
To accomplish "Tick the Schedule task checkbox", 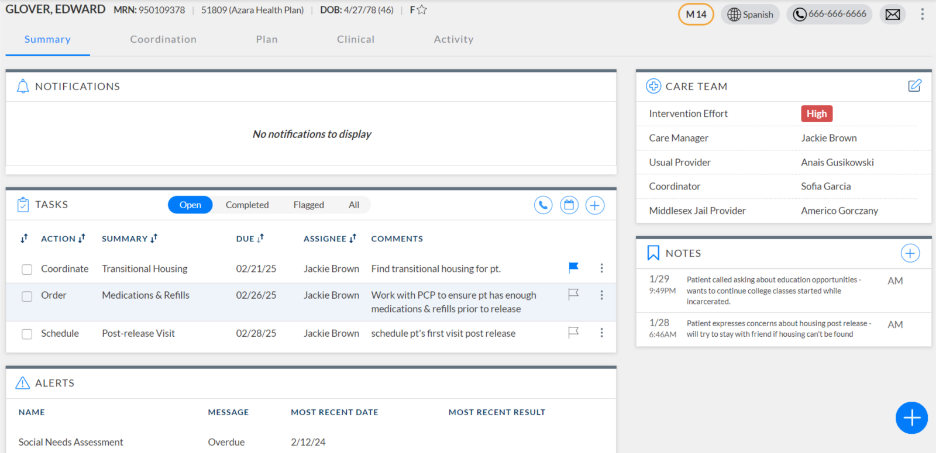I will click(27, 334).
